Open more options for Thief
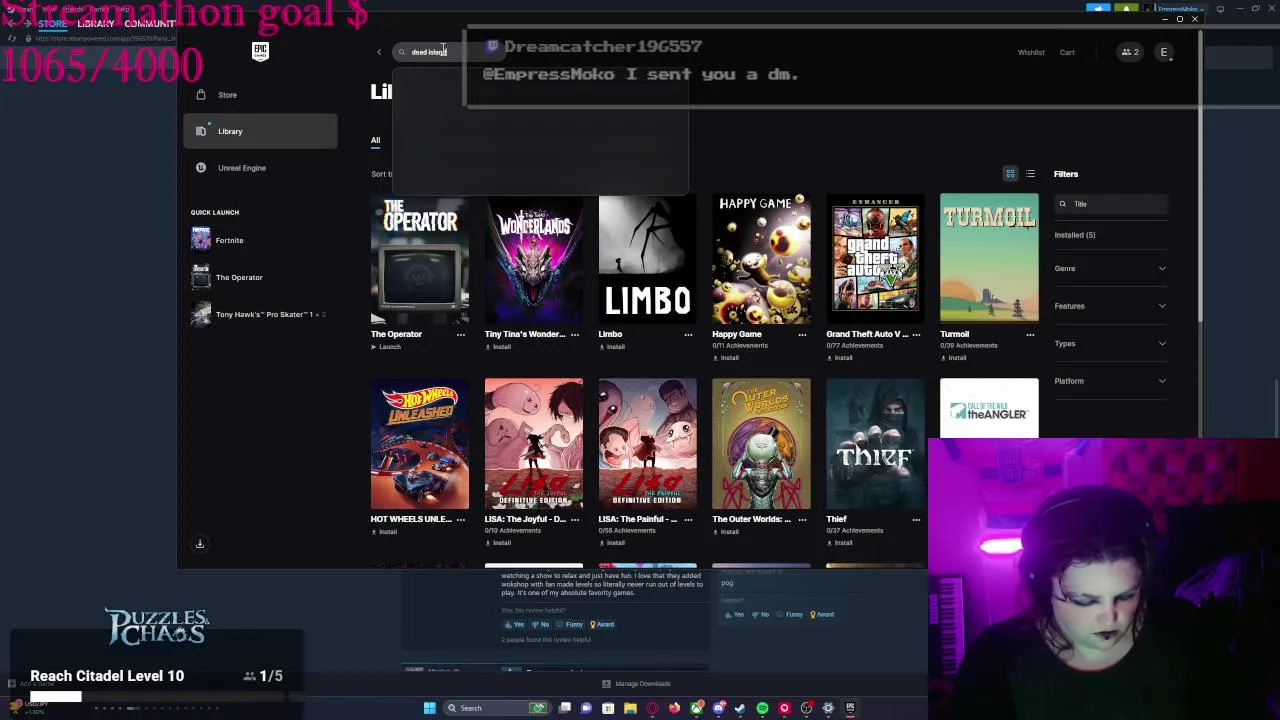1280x720 pixels. 916,519
